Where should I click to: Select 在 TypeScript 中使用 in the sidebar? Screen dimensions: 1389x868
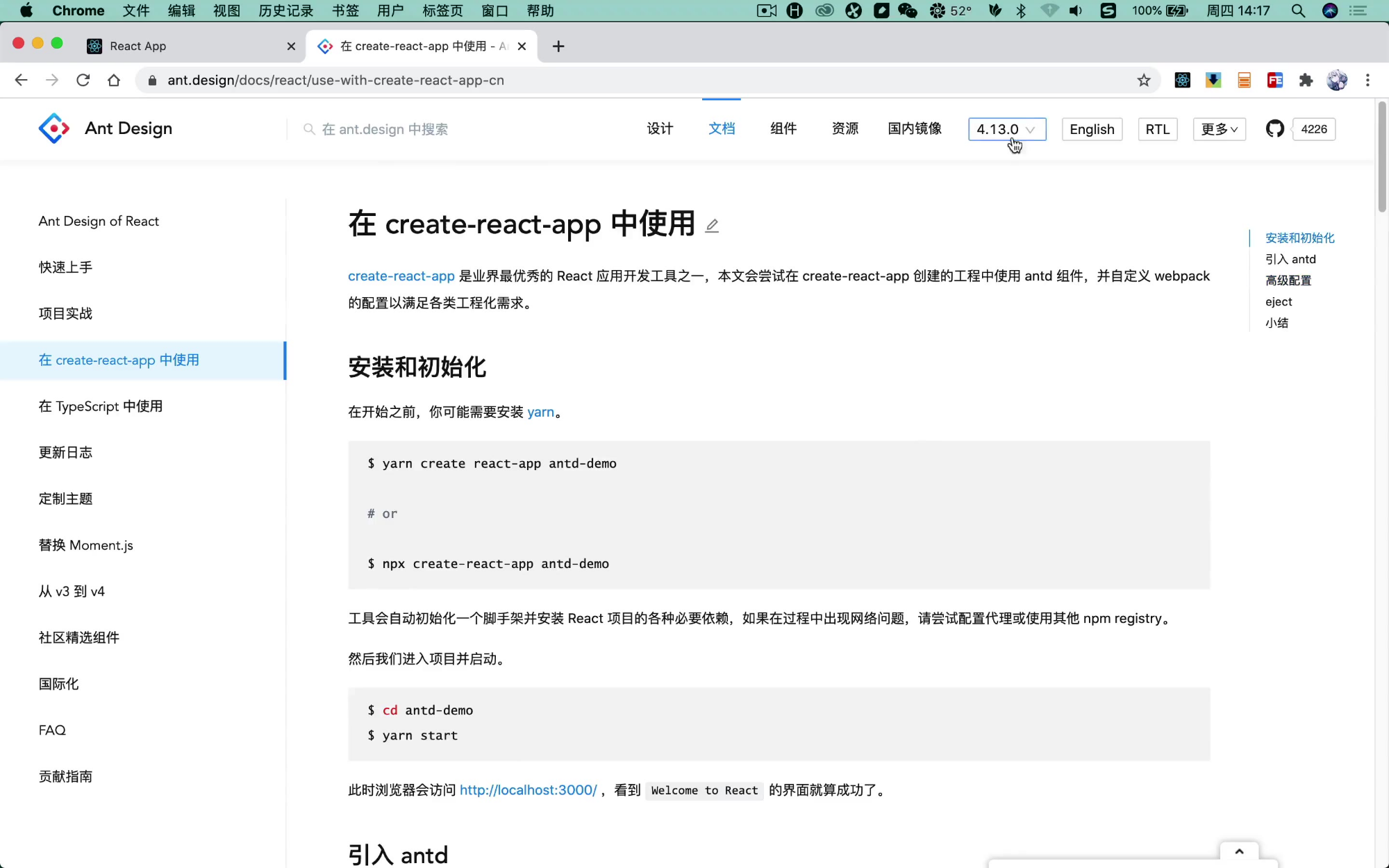tap(101, 406)
